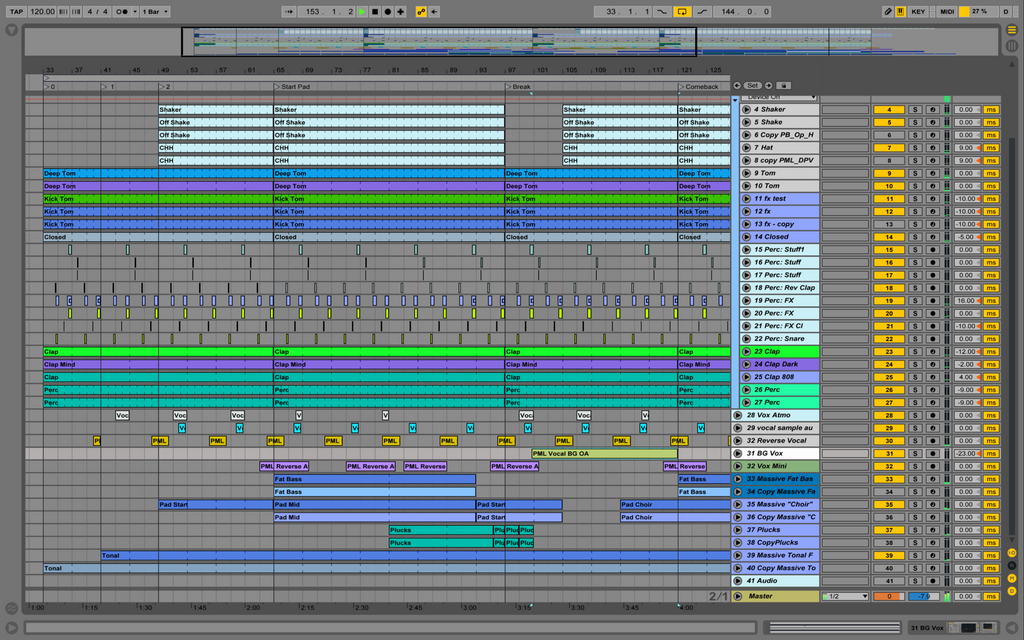
Task: Enable the Draw Mode pencil icon
Action: point(888,11)
